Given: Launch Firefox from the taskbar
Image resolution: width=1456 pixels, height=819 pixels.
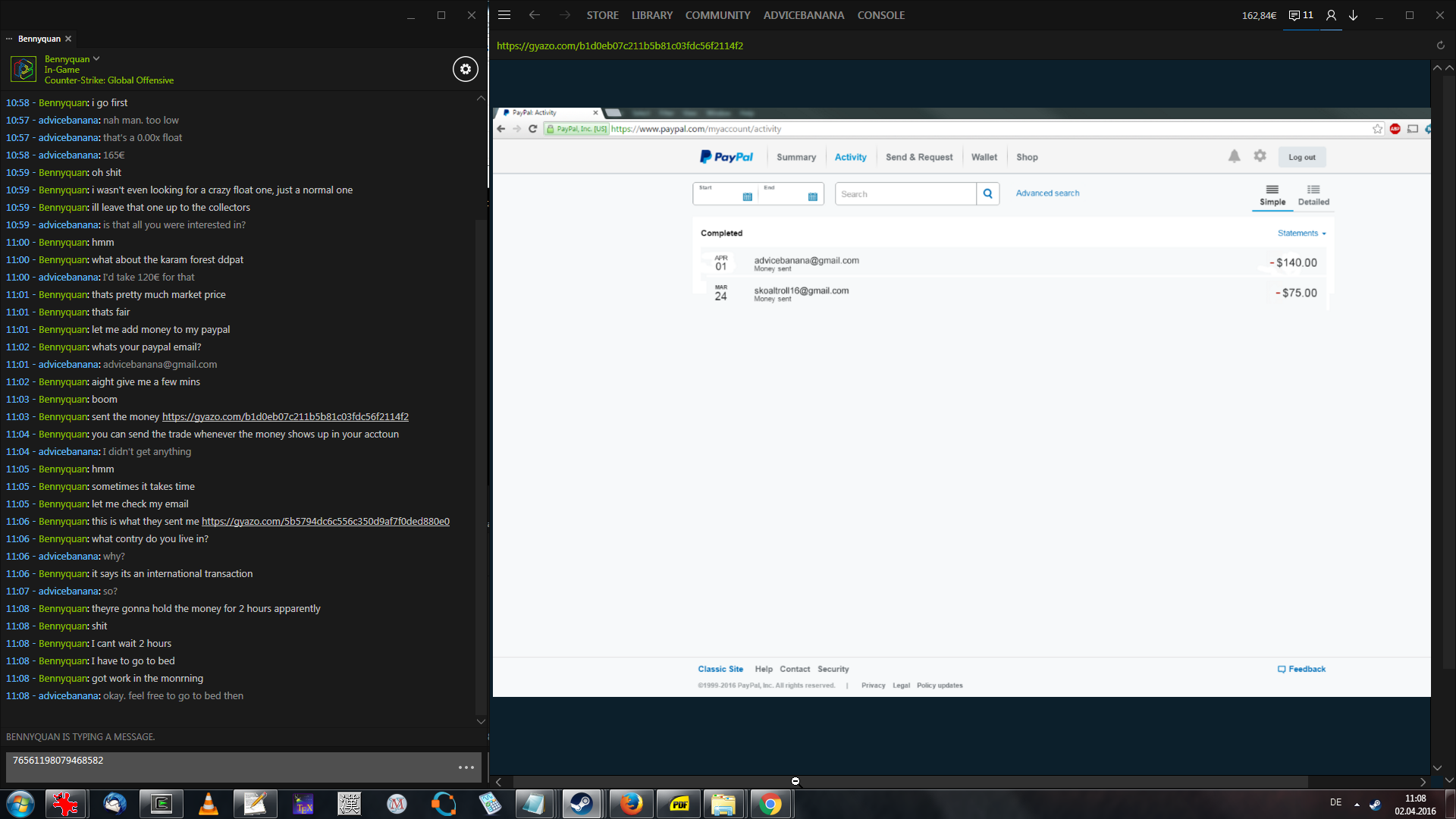Looking at the screenshot, I should [630, 804].
